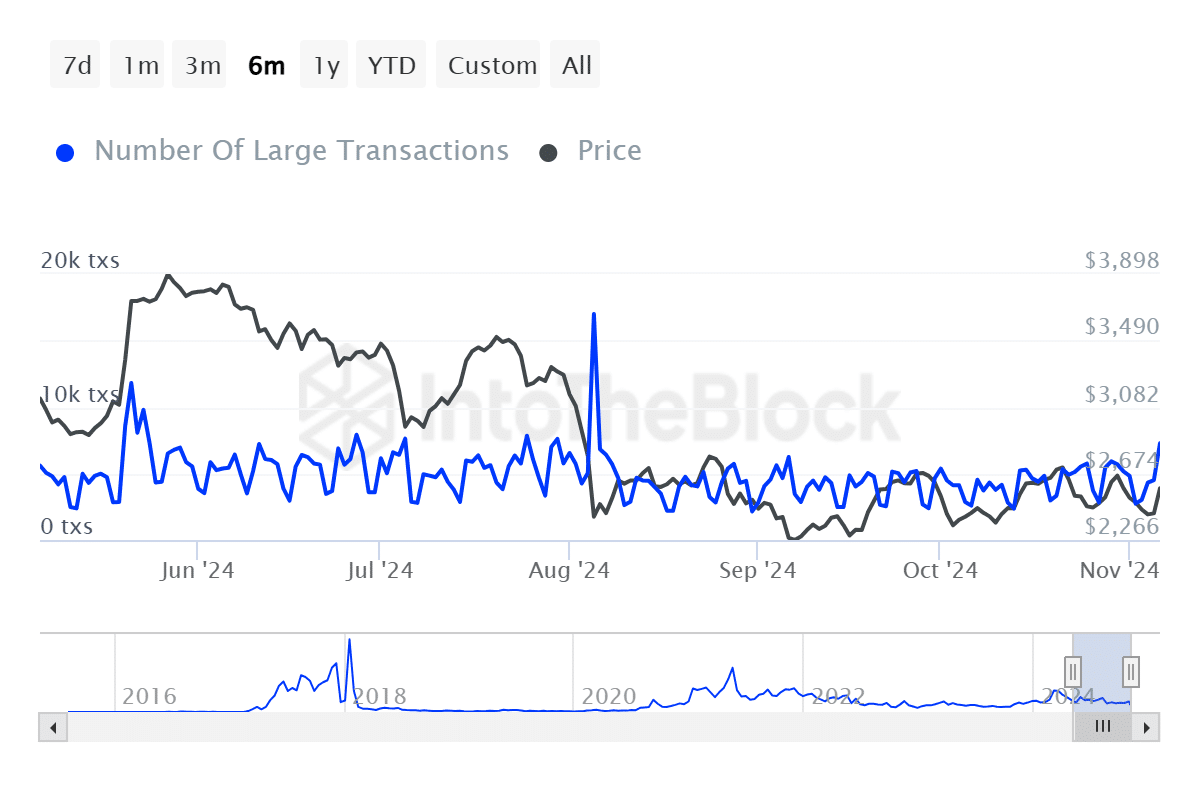Click the currently active 6m range
Viewport: 1200px width, 800px height.
[266, 64]
